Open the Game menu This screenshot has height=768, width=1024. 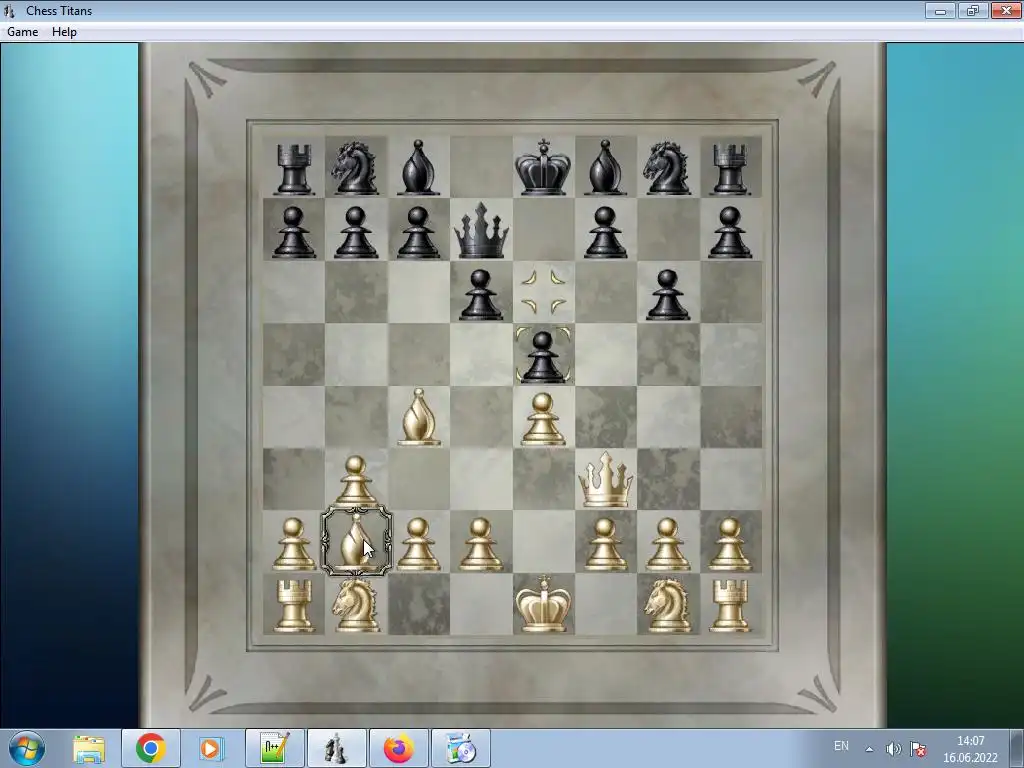[x=22, y=32]
